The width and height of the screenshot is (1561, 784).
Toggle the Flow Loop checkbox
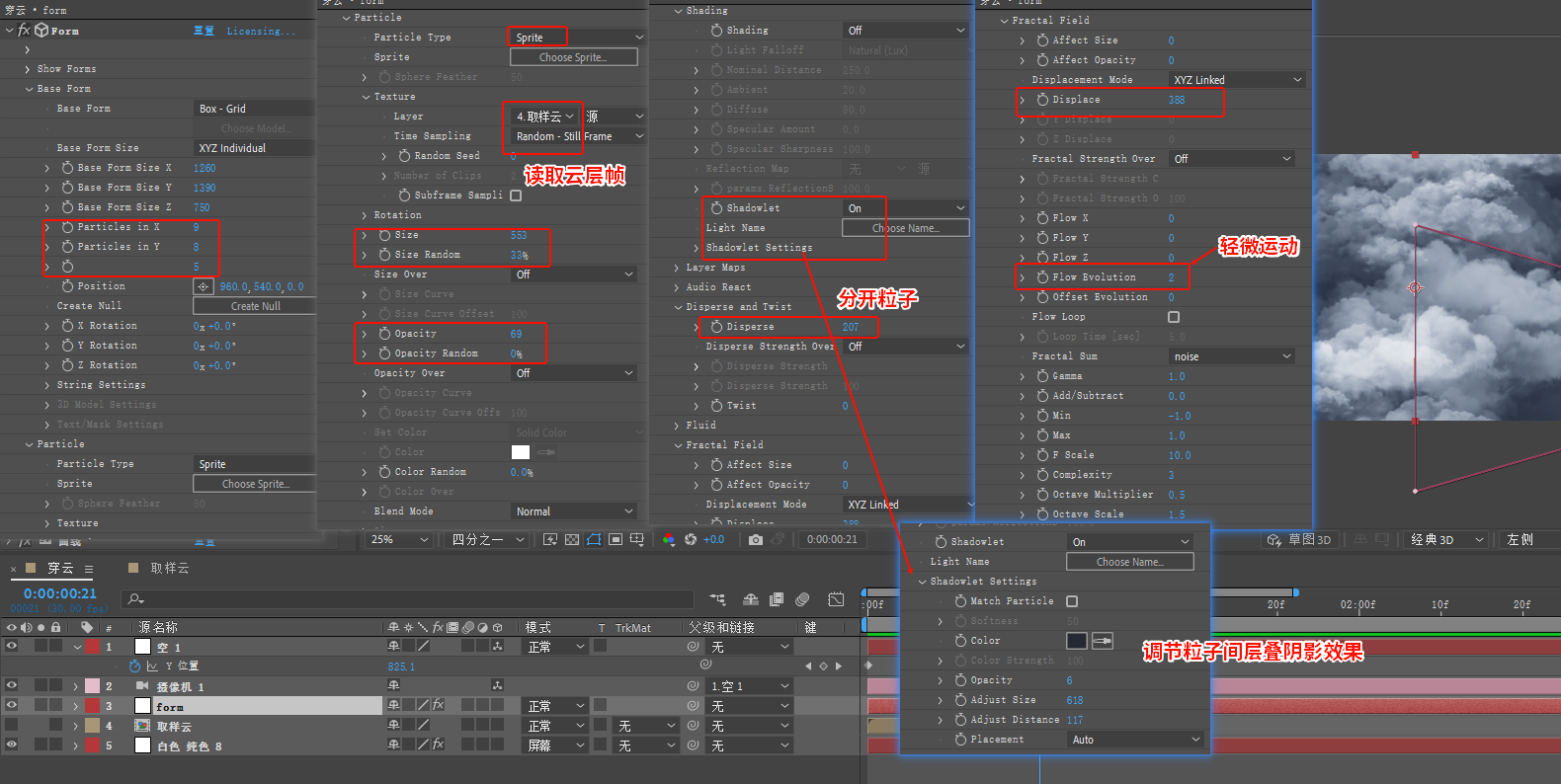1174,317
